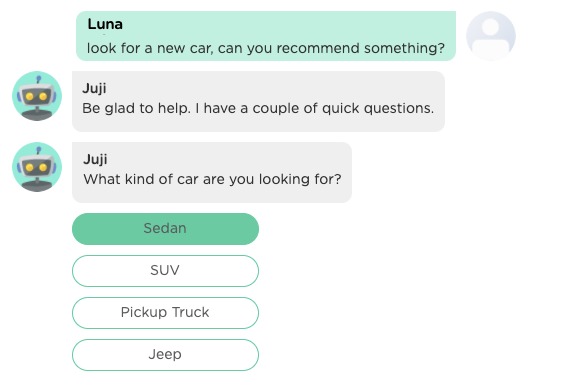Click Luna's gray user profile avatar
Viewport: 565px width, 377px height.
pyautogui.click(x=490, y=36)
